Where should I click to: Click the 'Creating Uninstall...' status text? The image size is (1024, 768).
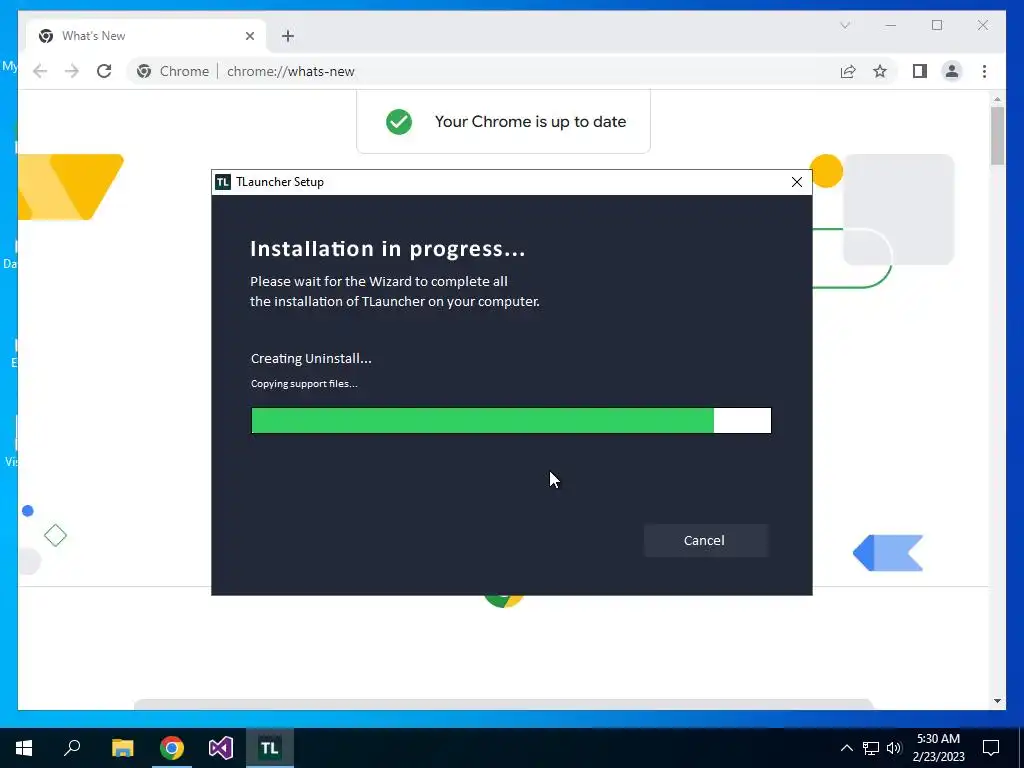(311, 359)
